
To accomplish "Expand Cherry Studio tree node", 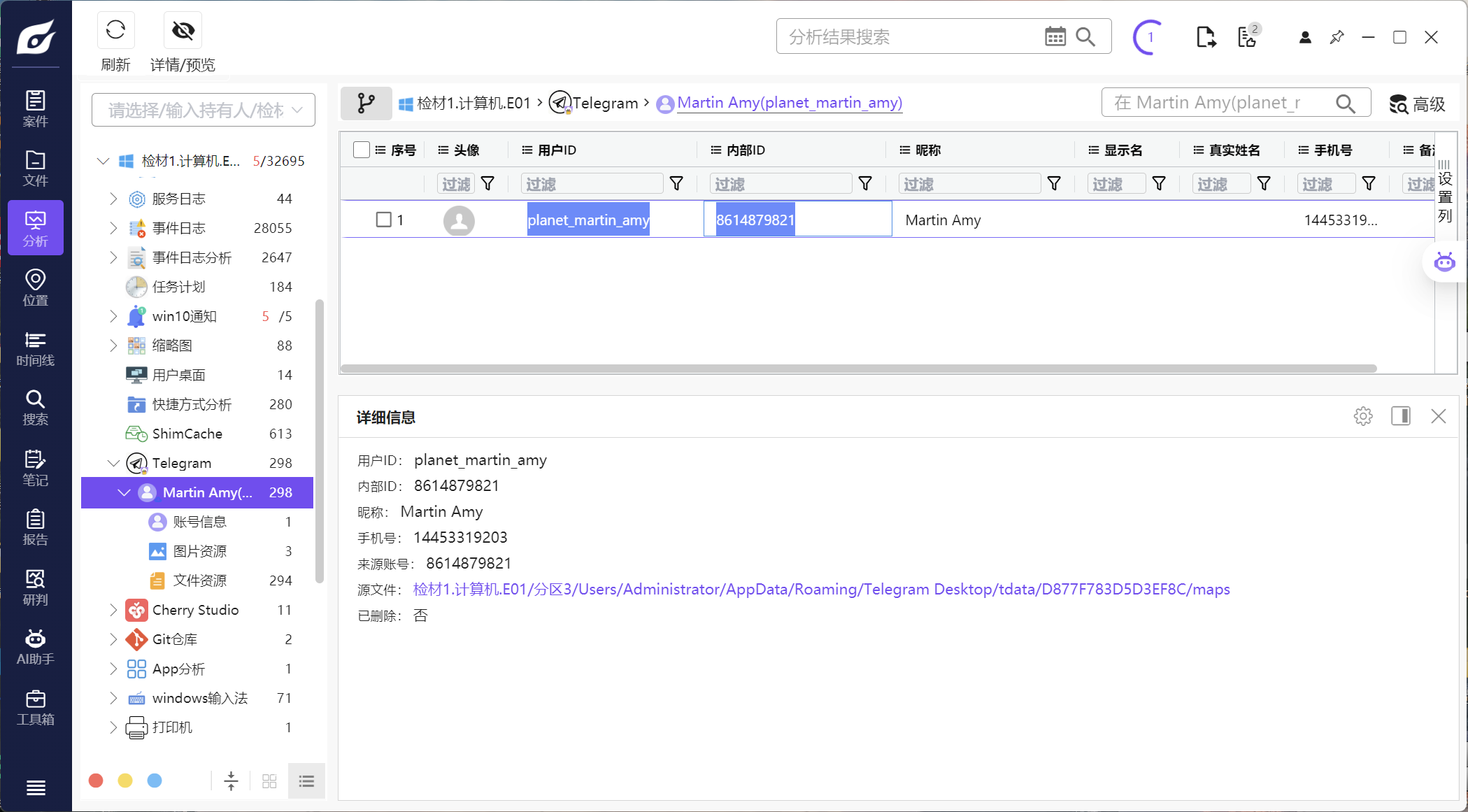I will [113, 610].
